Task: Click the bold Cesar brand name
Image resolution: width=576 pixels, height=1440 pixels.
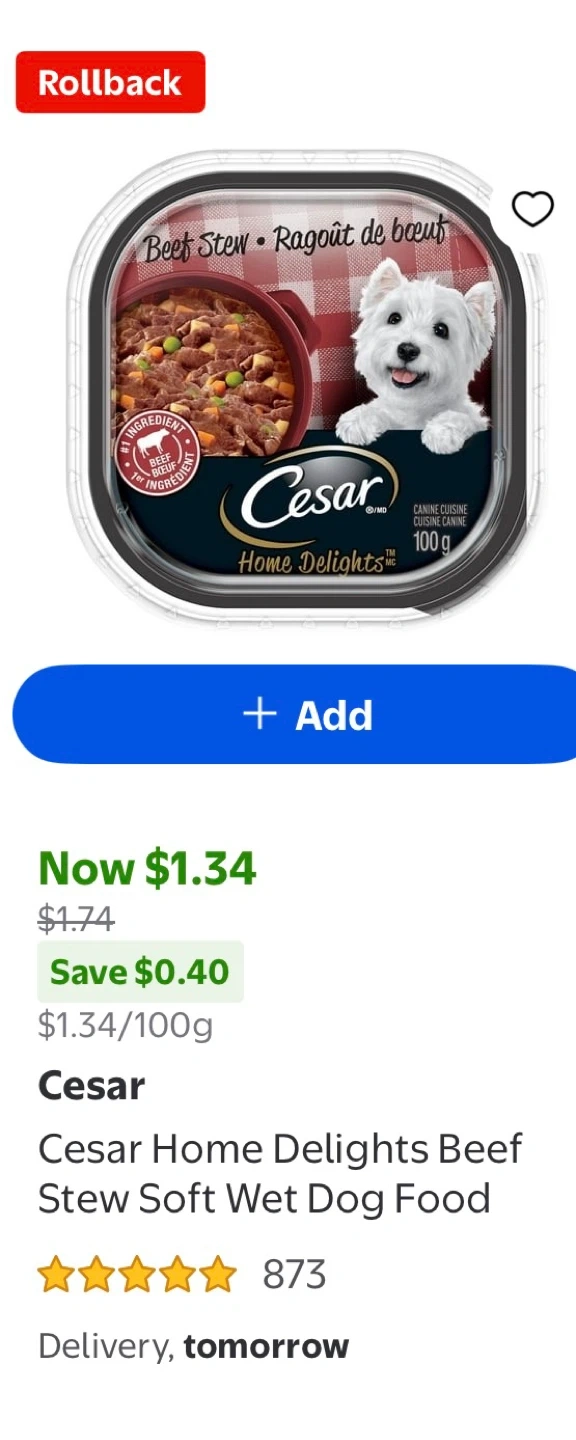Action: [x=92, y=1085]
